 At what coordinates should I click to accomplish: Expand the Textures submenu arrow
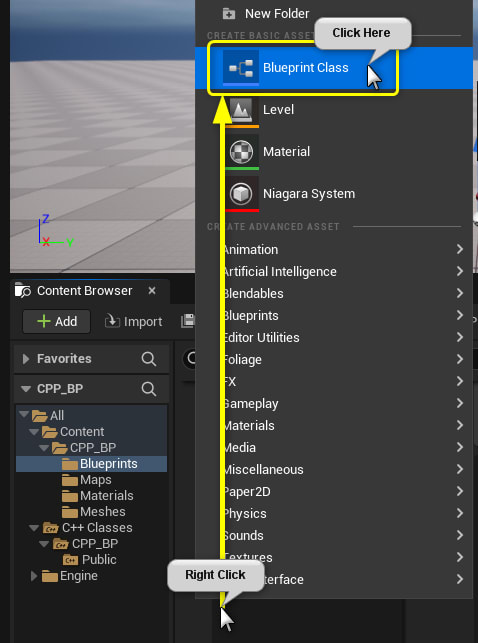coord(460,557)
